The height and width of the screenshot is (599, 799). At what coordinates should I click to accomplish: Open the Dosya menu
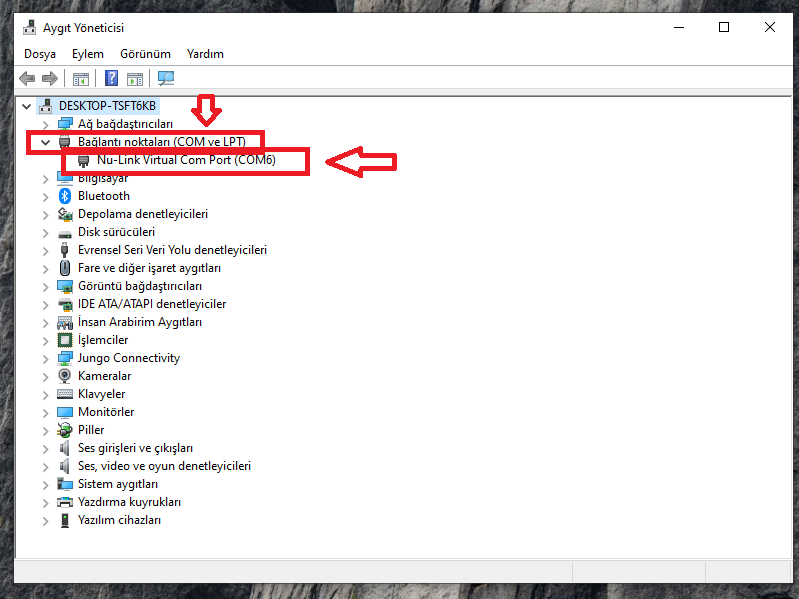[40, 54]
